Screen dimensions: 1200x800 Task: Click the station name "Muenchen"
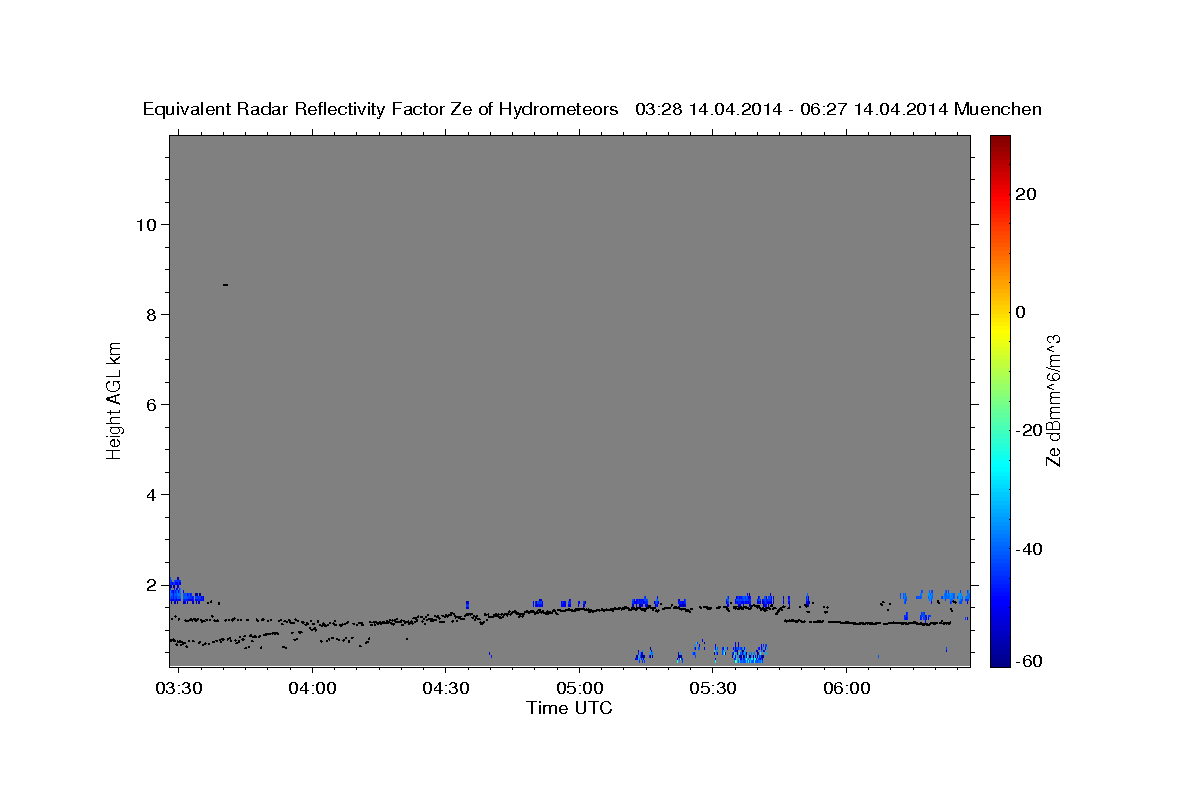pyautogui.click(x=998, y=109)
